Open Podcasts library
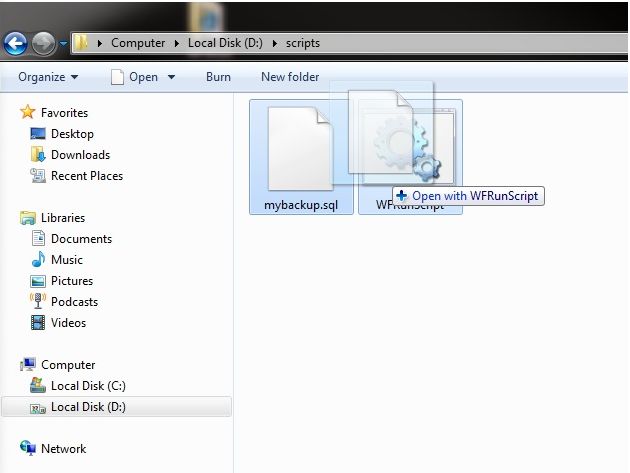 [x=74, y=302]
